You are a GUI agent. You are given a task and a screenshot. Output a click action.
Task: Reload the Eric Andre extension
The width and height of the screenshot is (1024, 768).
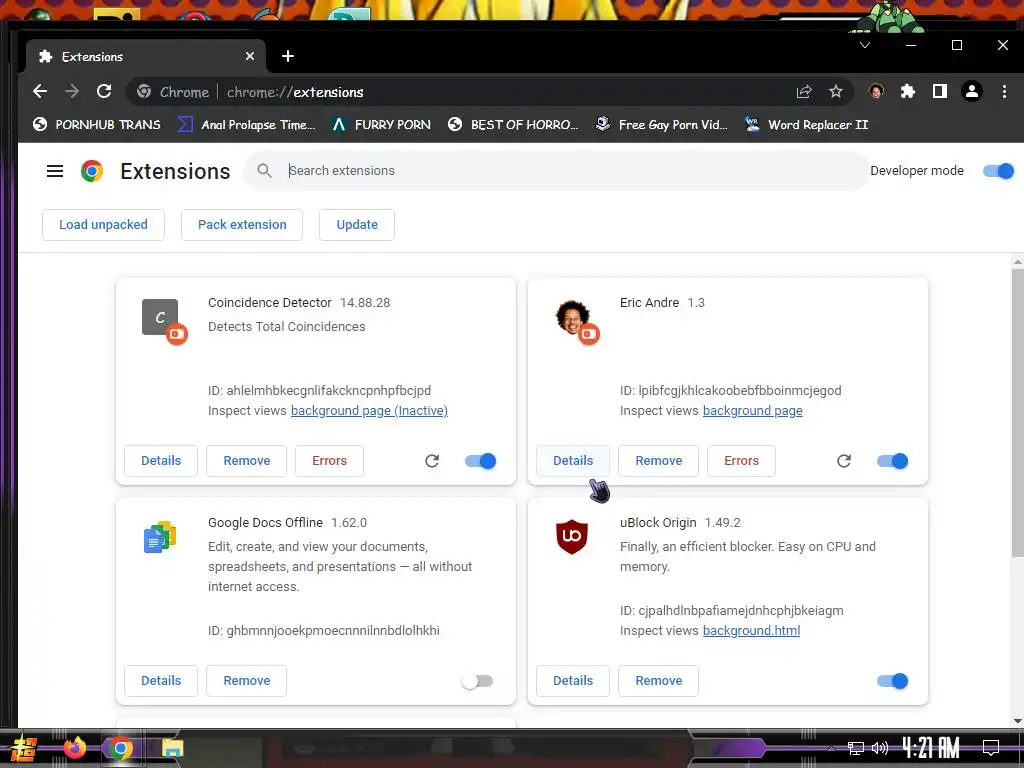click(x=844, y=461)
